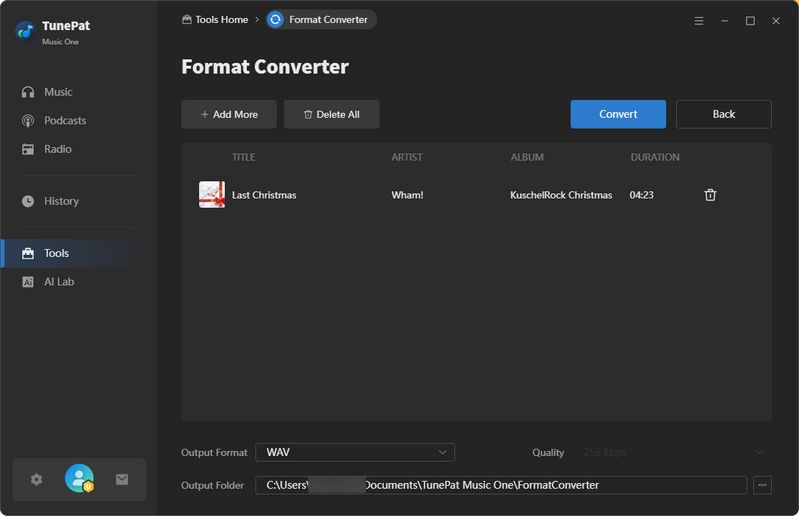Start conversion with Convert button
Viewport: 799px width, 516px height.
point(618,114)
